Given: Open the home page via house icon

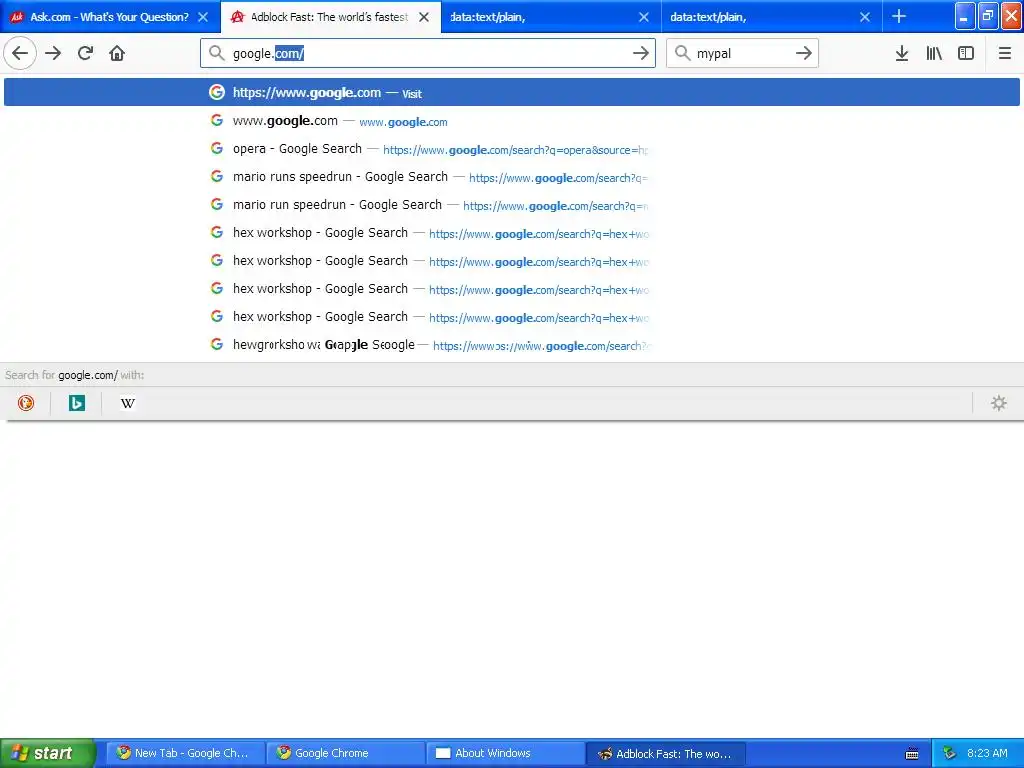Looking at the screenshot, I should (117, 54).
